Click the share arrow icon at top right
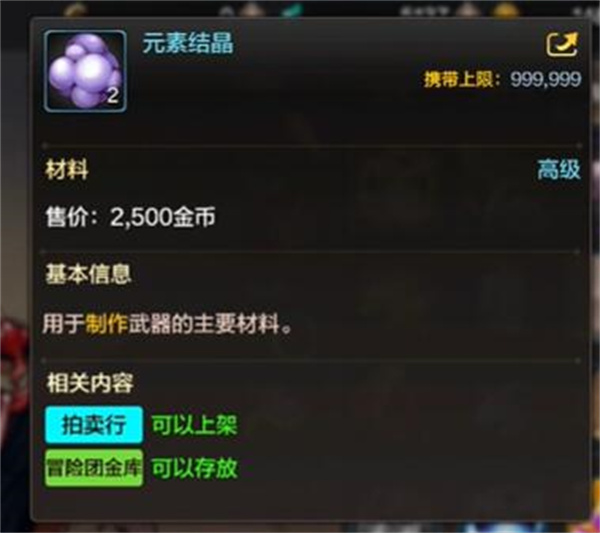Image resolution: width=600 pixels, height=533 pixels. coord(562,44)
